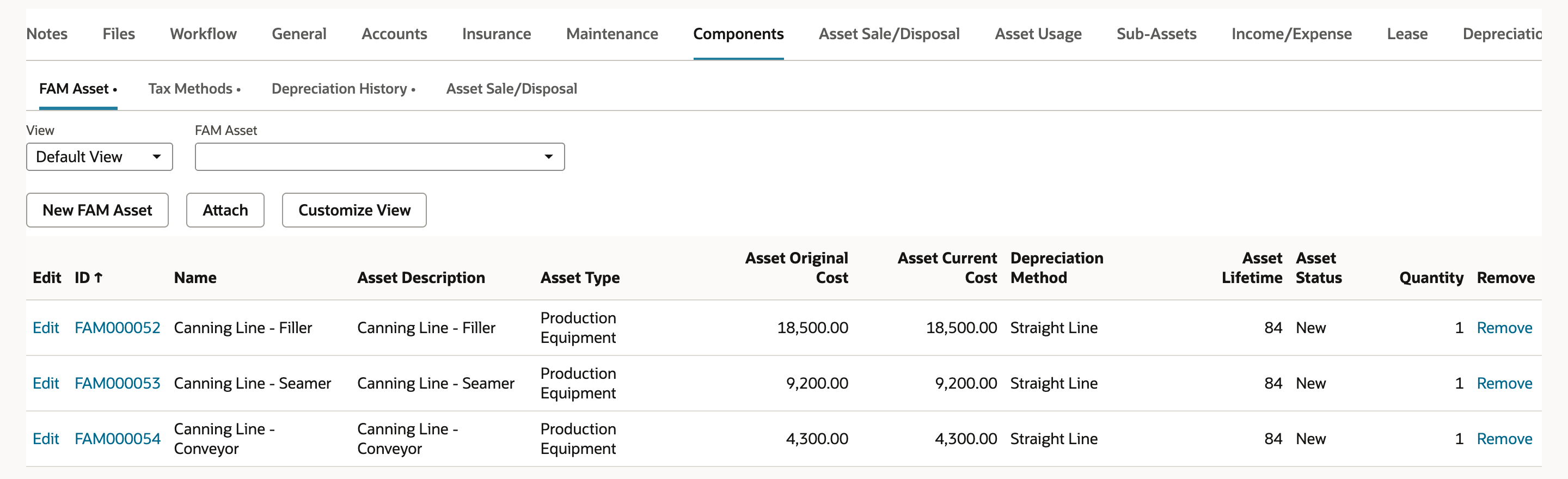Screen dimensions: 1568x479
Task: Remove the FAM000053 component
Action: pos(1504,383)
